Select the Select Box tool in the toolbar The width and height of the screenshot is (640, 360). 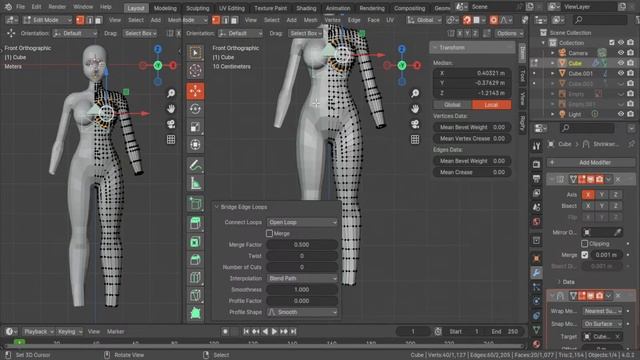[195, 53]
